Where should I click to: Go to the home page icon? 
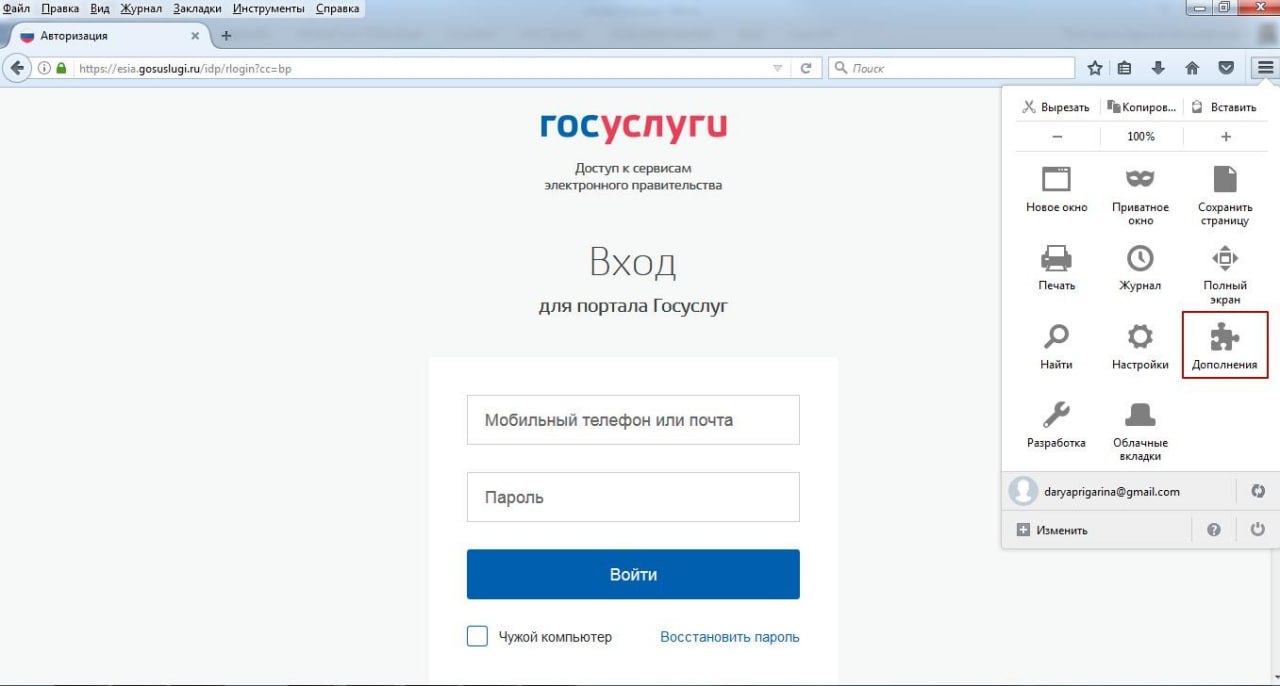click(1192, 68)
